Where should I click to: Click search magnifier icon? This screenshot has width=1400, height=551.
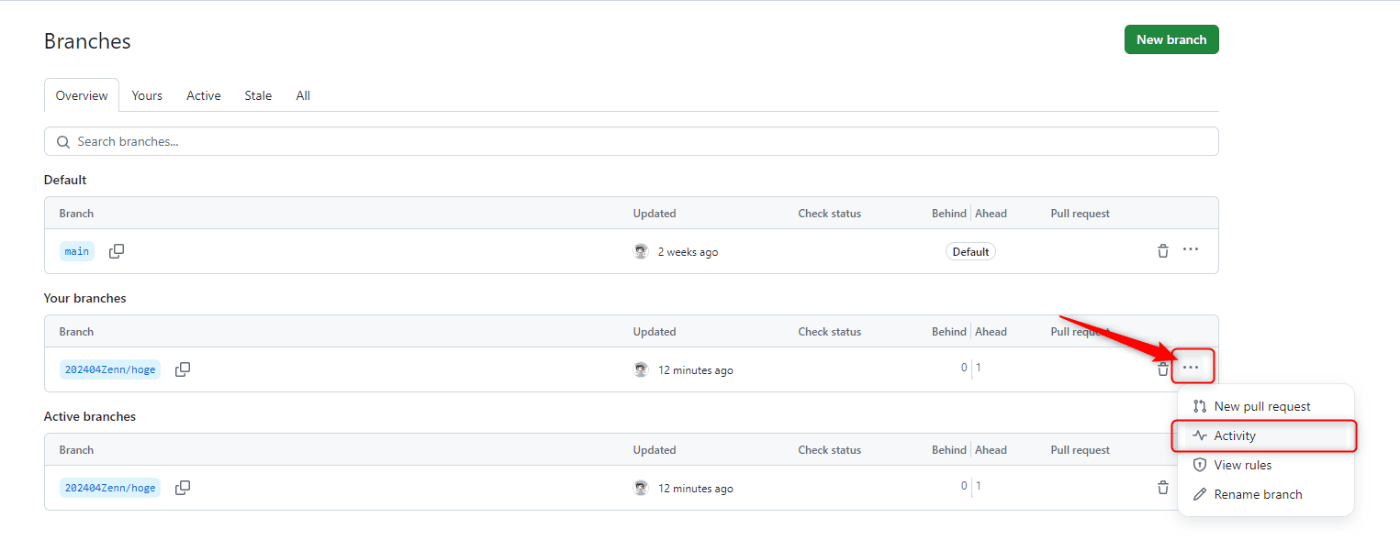coord(63,142)
